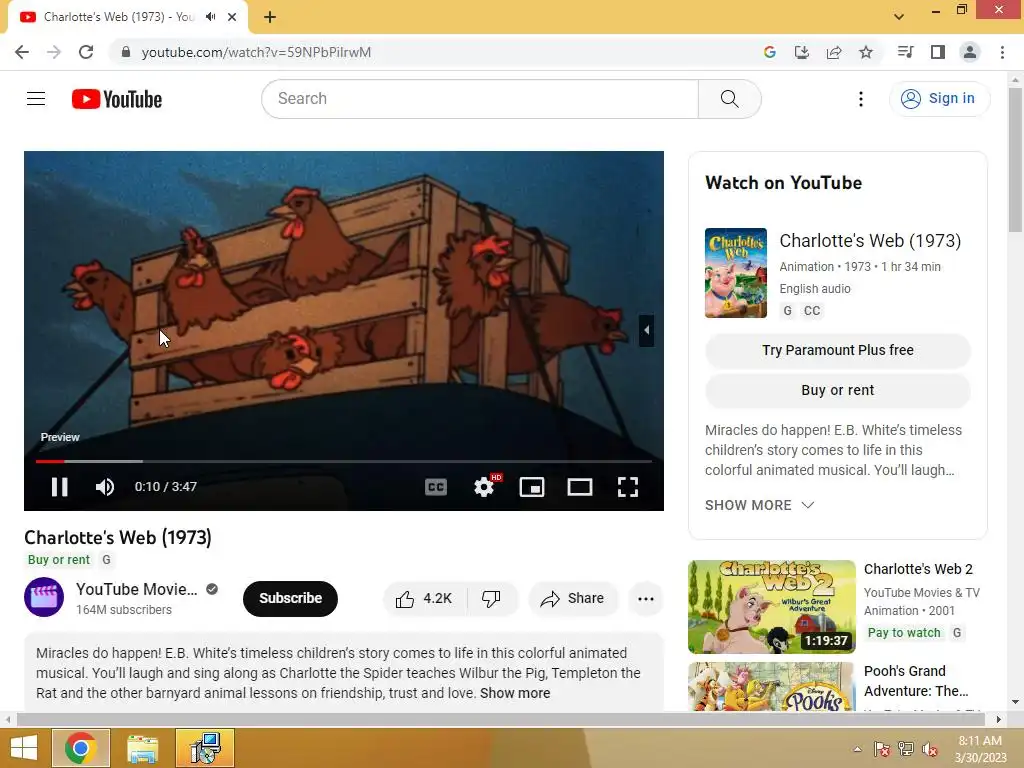Click Chrome taskbar icon
This screenshot has width=1024, height=768.
tap(81, 748)
